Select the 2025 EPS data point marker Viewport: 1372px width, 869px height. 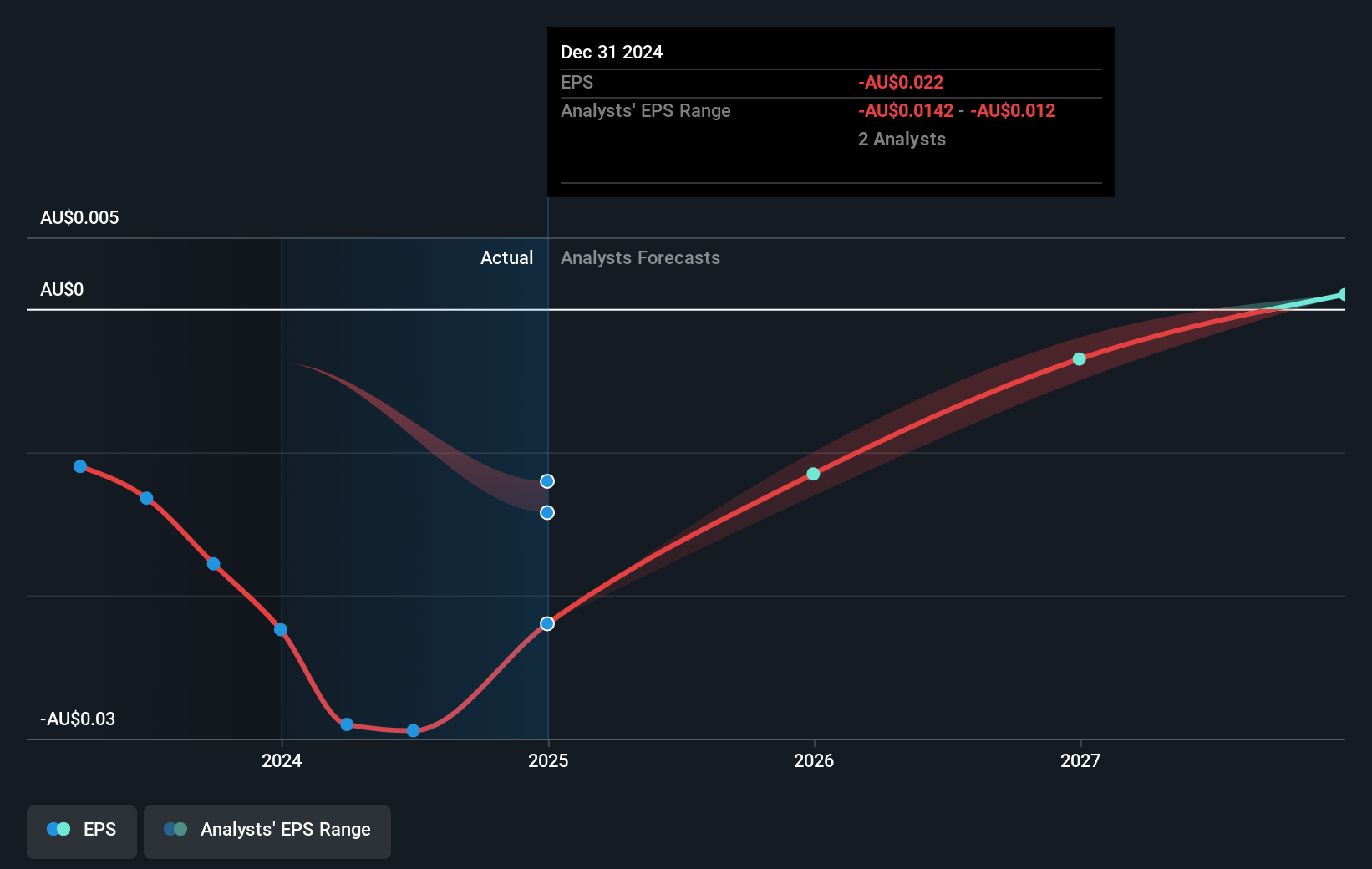547,623
